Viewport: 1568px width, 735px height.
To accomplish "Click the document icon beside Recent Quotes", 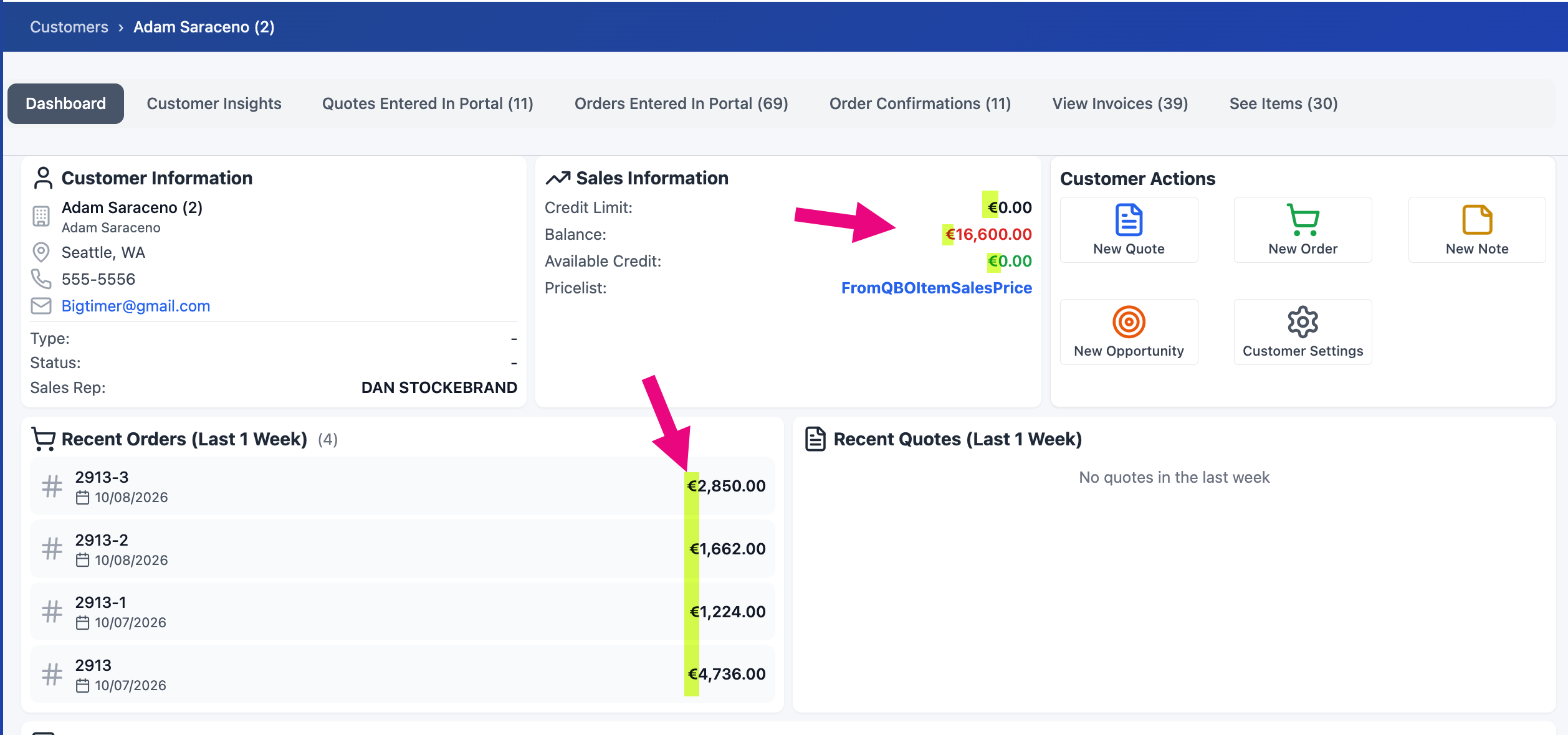I will 815,439.
